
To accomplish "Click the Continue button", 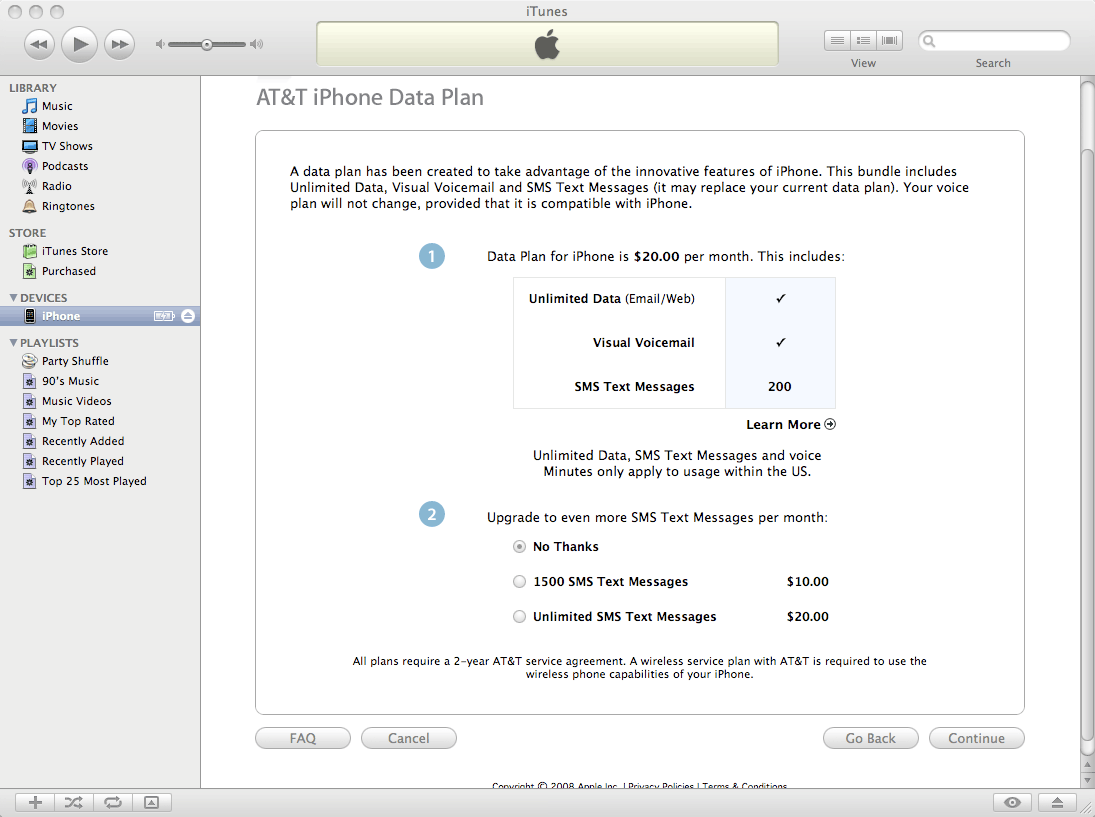I will tap(976, 738).
